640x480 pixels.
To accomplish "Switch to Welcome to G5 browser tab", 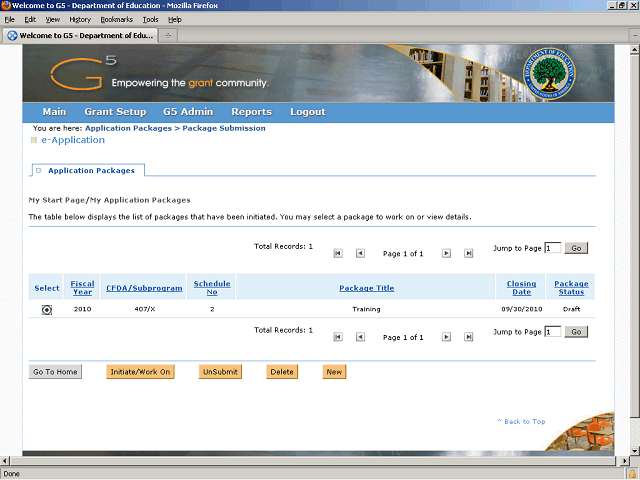I will coord(81,36).
